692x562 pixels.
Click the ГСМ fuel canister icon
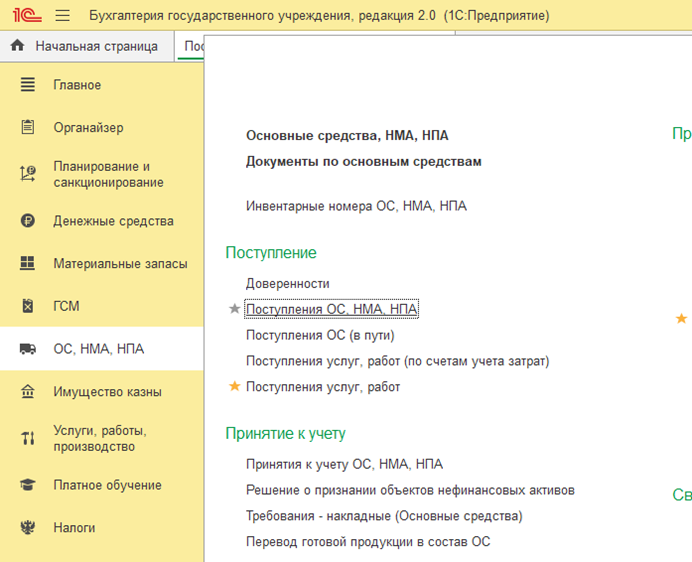point(27,306)
